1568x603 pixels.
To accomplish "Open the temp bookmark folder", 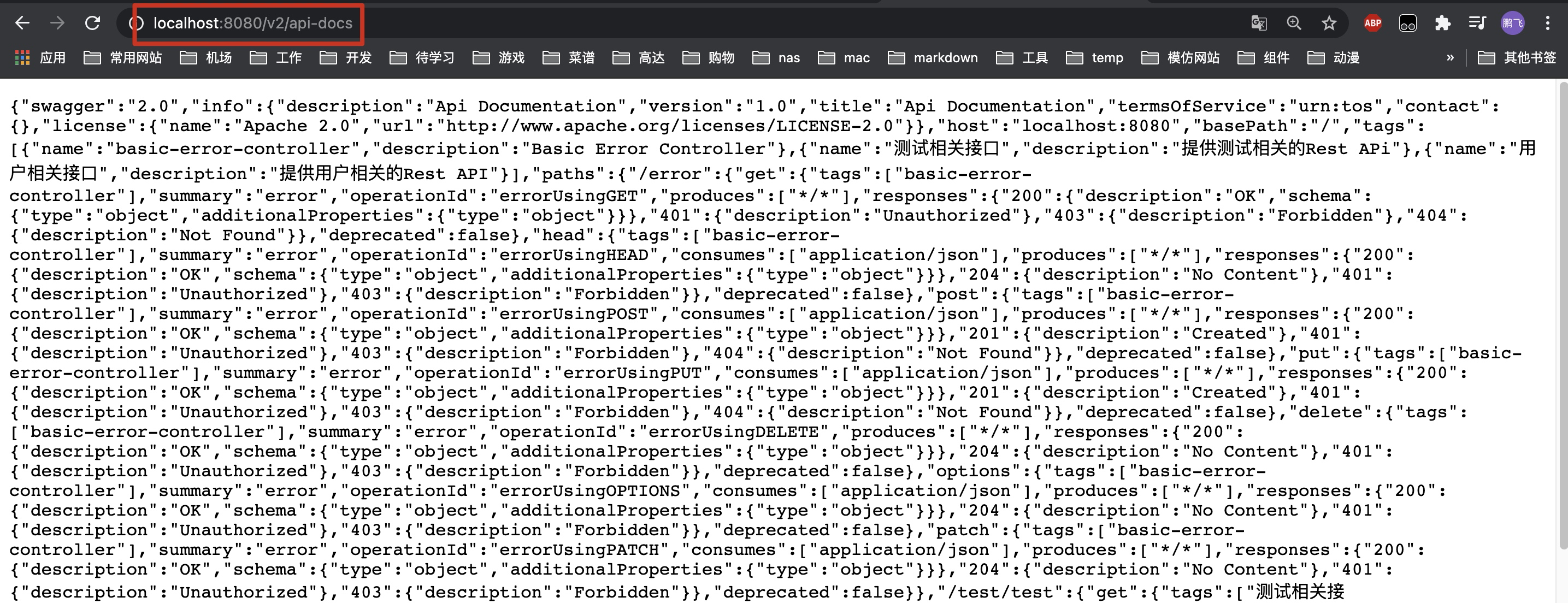I will click(x=1094, y=58).
